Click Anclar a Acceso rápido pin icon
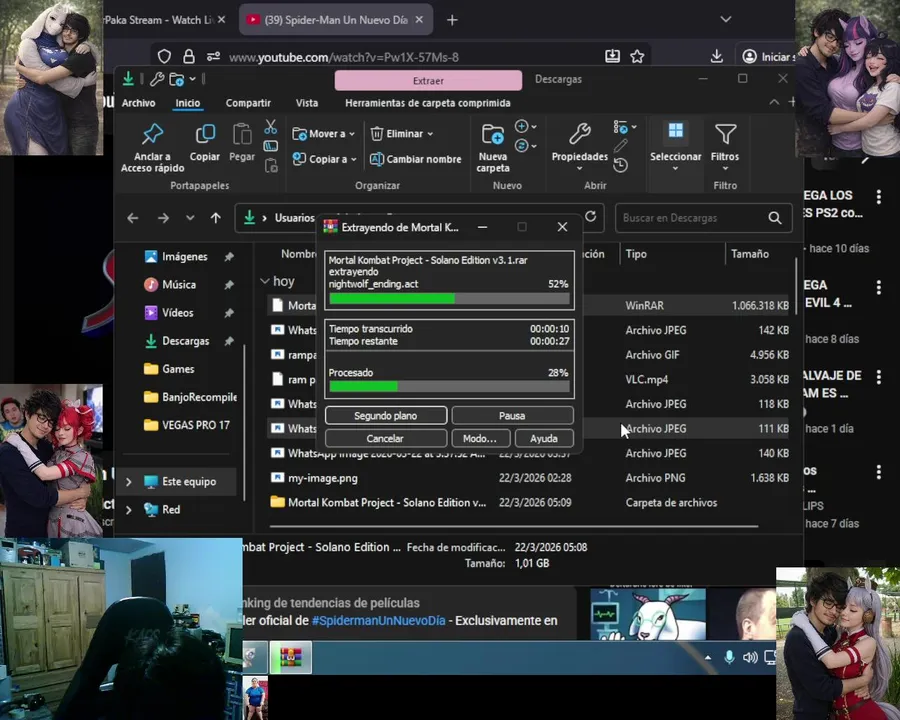 click(152, 134)
